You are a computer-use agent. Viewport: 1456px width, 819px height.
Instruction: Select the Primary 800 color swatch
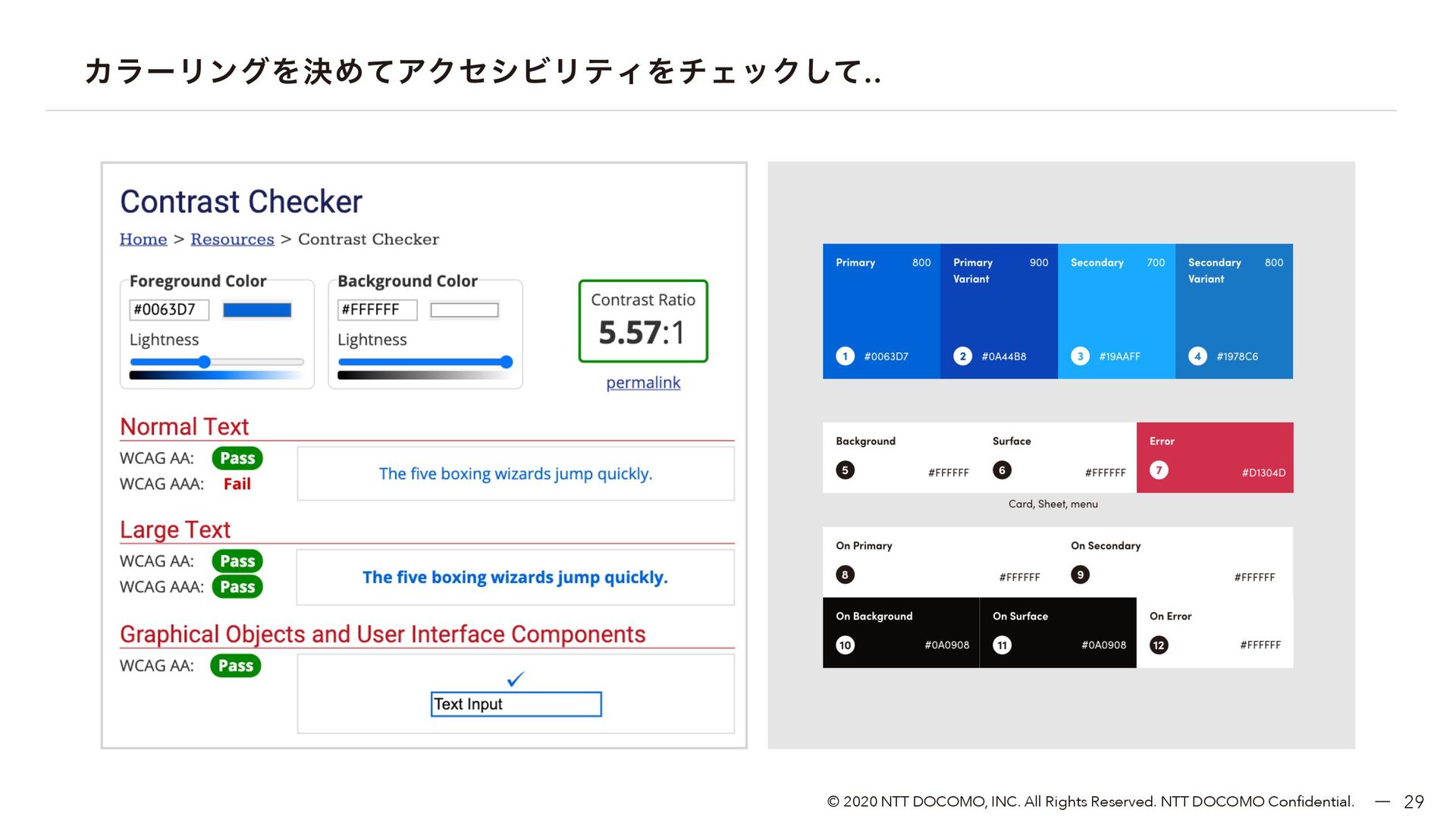(x=881, y=311)
